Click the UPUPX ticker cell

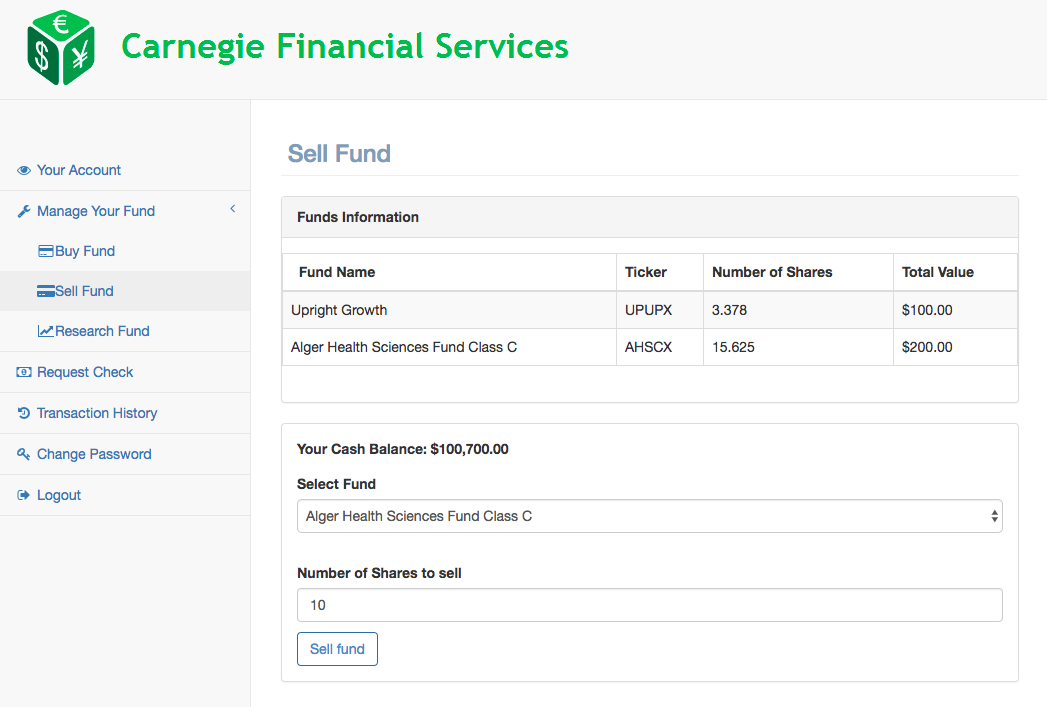(x=660, y=310)
